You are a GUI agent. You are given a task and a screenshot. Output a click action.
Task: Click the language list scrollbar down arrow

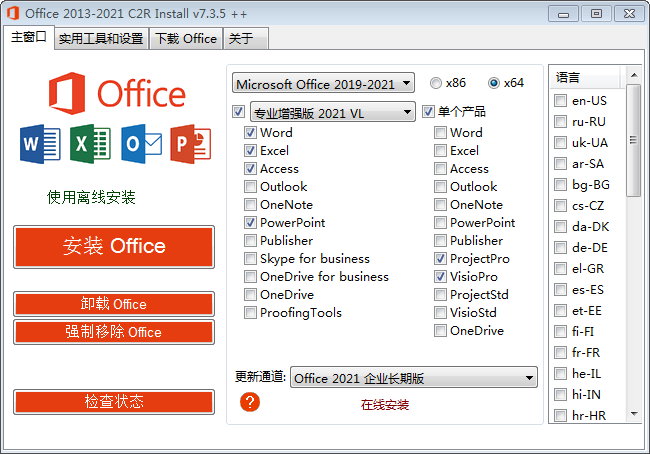tap(633, 414)
